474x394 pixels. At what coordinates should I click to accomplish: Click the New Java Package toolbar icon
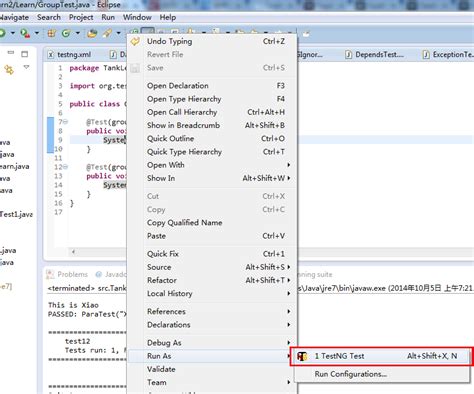tap(51, 33)
